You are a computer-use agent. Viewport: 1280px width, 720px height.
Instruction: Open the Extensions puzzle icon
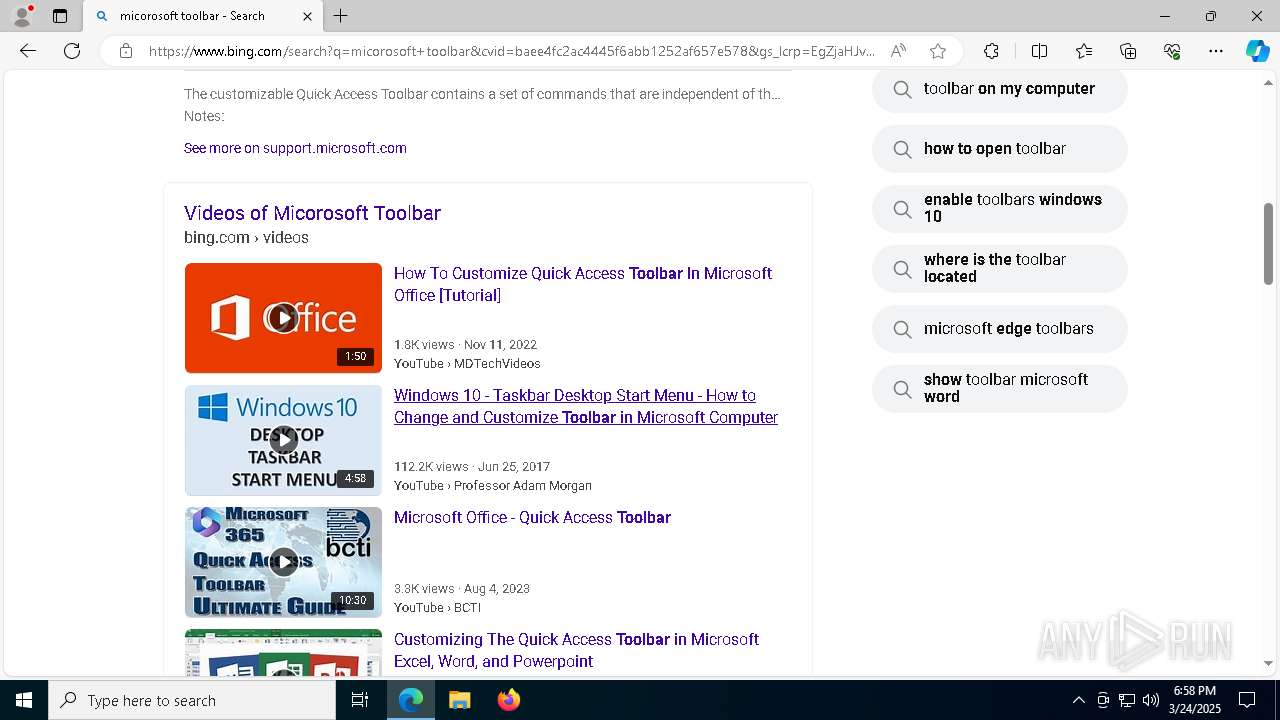[x=991, y=51]
